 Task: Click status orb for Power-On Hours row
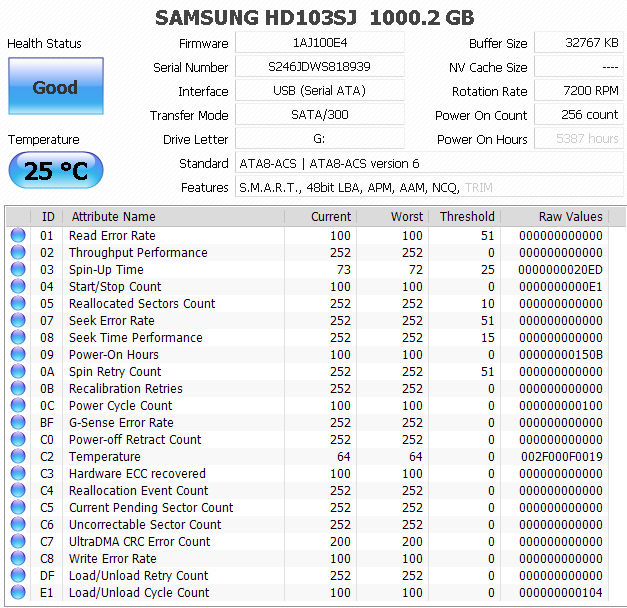[18, 354]
